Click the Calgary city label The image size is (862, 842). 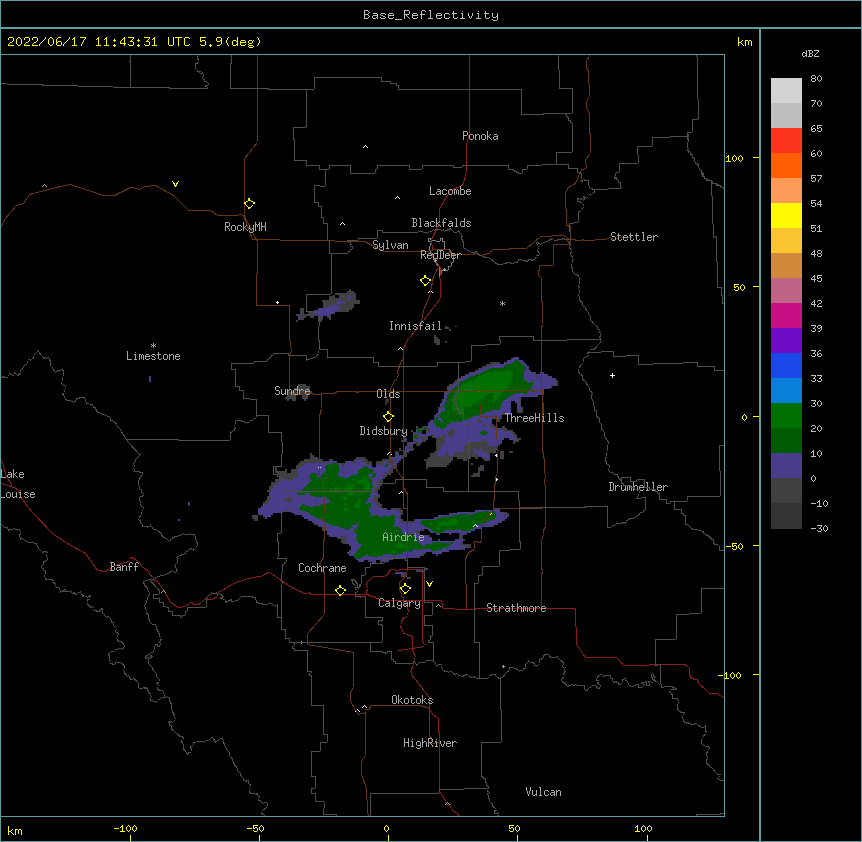pyautogui.click(x=399, y=603)
